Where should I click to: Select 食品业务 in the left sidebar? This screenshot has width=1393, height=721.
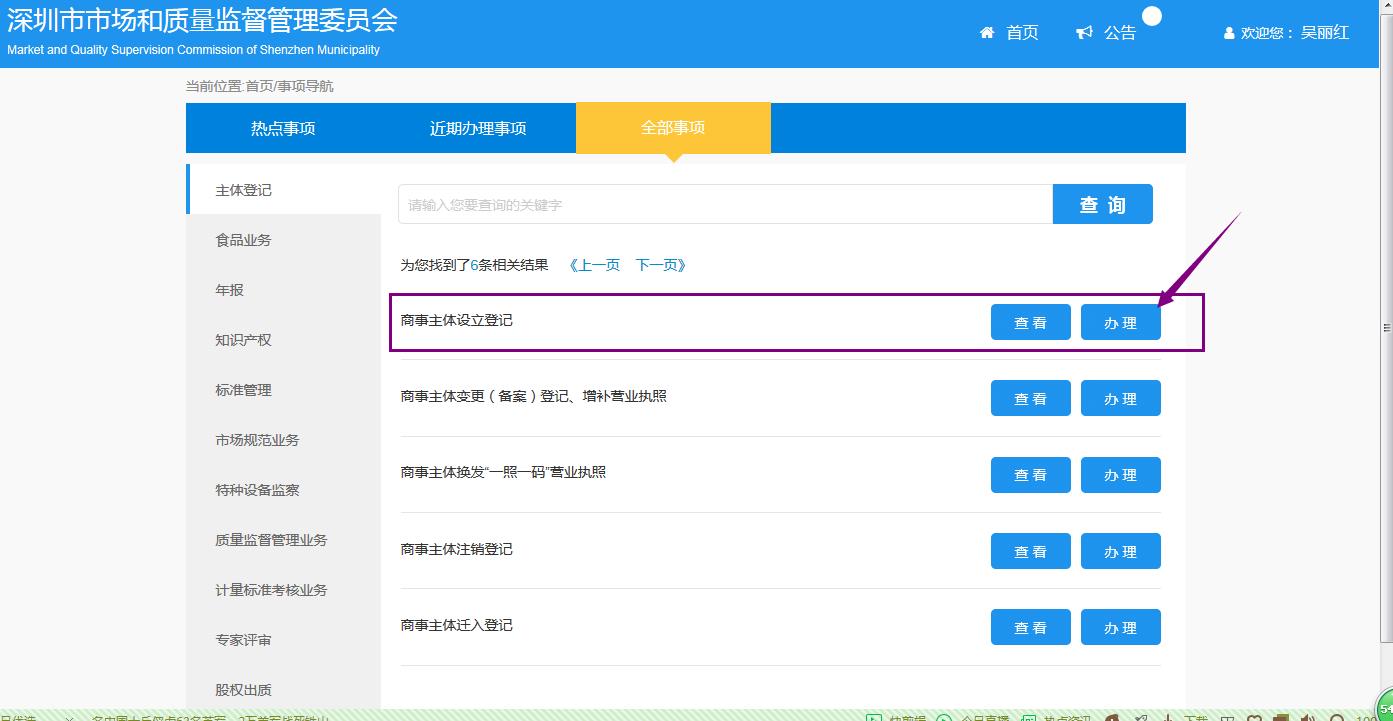[243, 240]
